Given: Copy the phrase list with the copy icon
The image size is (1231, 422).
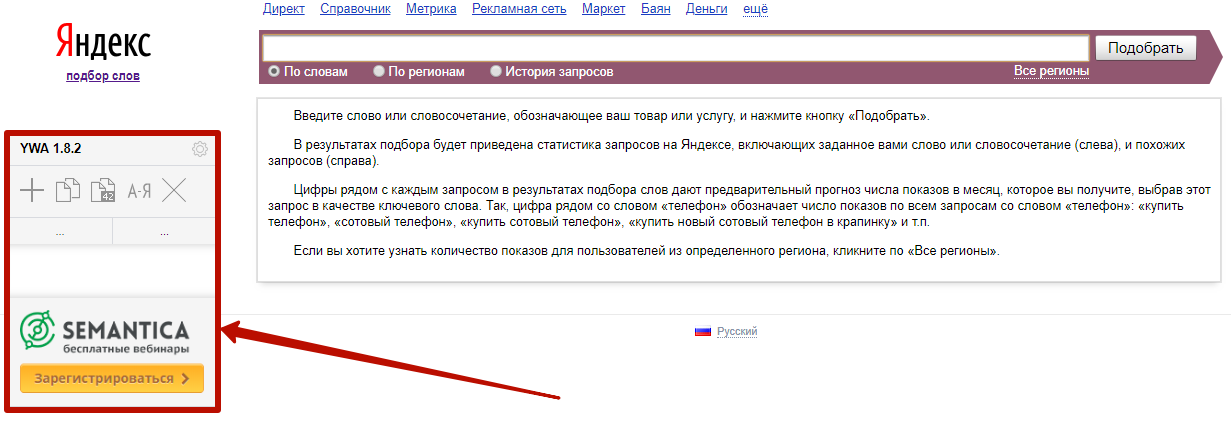Looking at the screenshot, I should pyautogui.click(x=68, y=190).
